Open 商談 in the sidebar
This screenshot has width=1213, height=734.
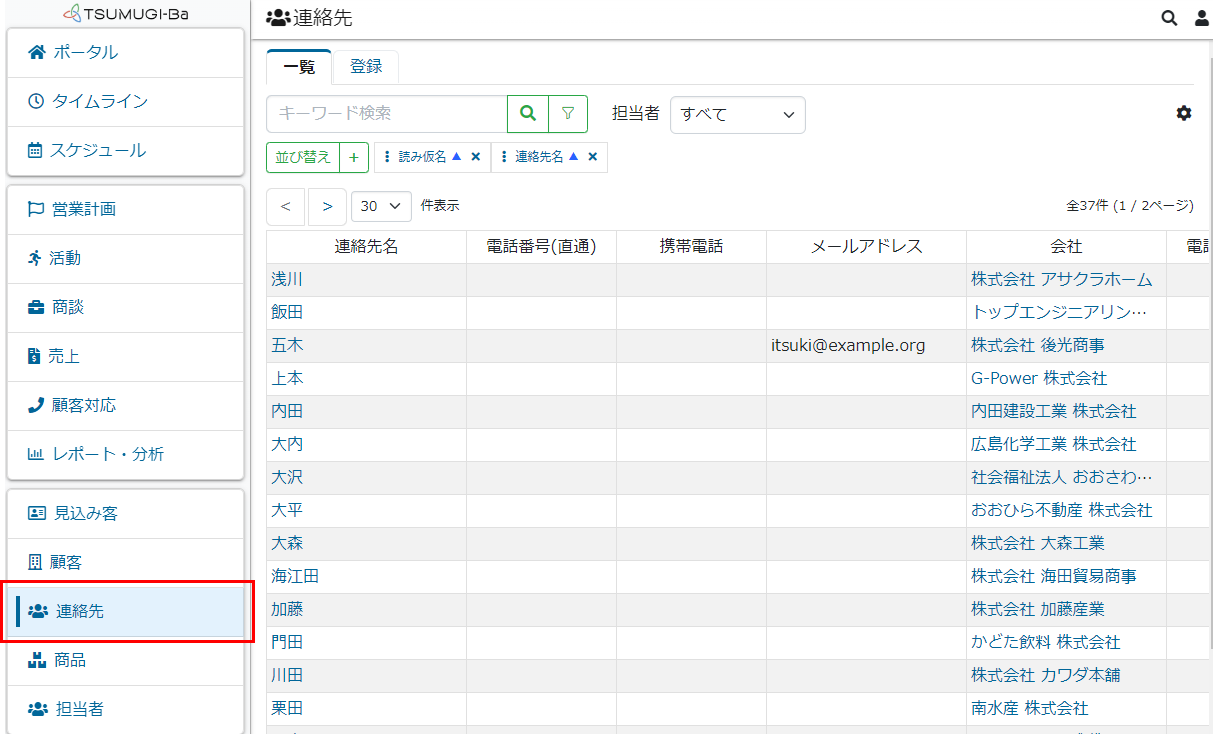tap(125, 308)
